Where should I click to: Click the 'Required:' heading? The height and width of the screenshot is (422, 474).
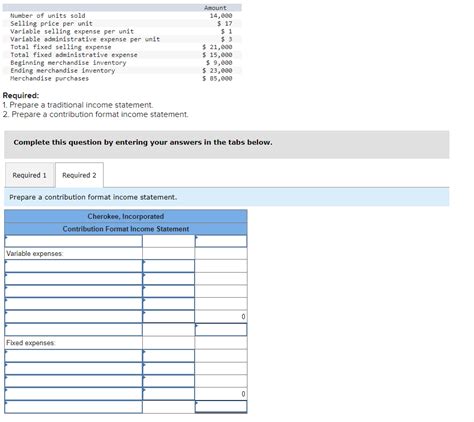tap(21, 95)
